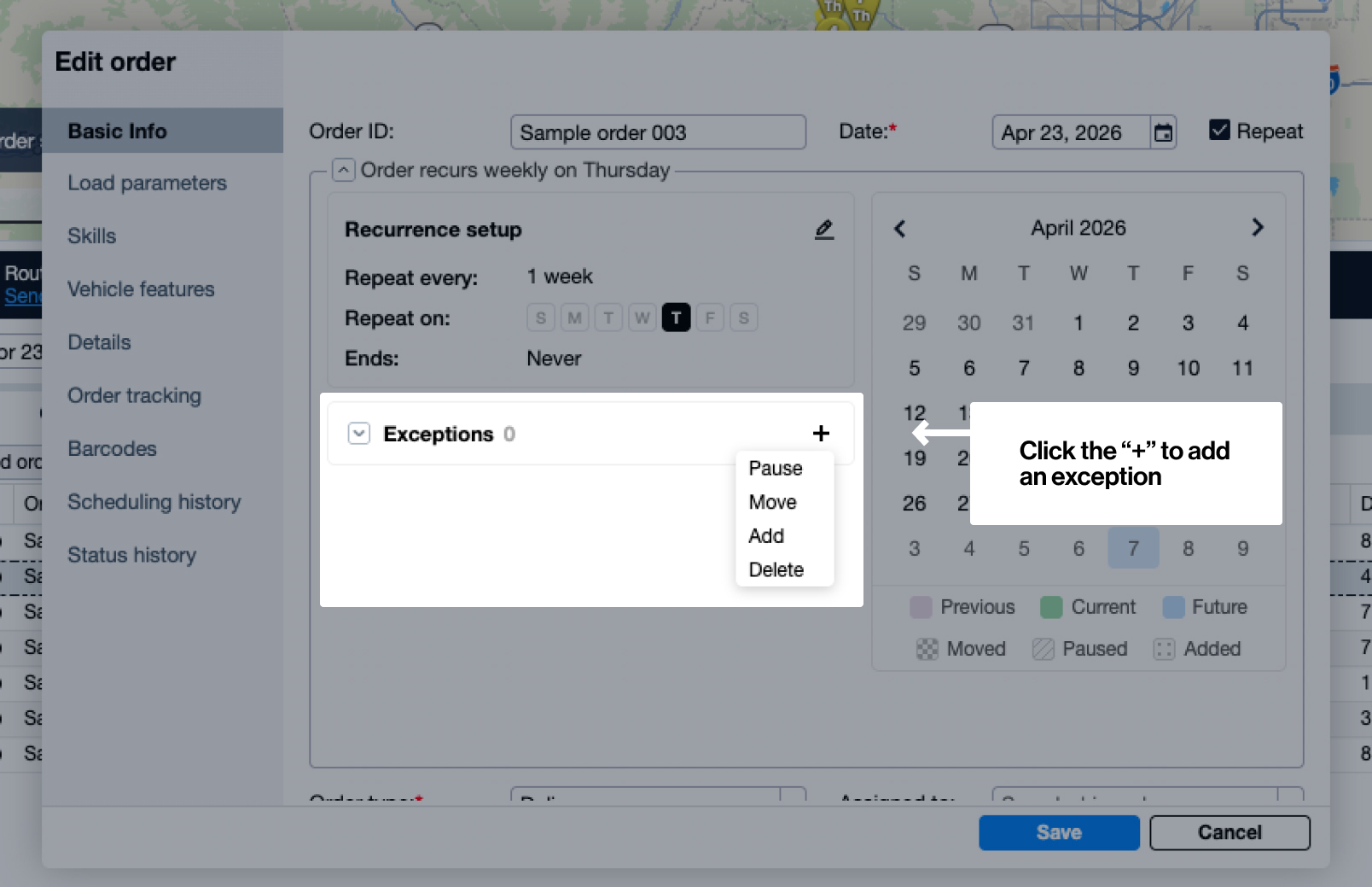Choose Delete from the exception menu
Image resolution: width=1372 pixels, height=887 pixels.
coord(776,569)
